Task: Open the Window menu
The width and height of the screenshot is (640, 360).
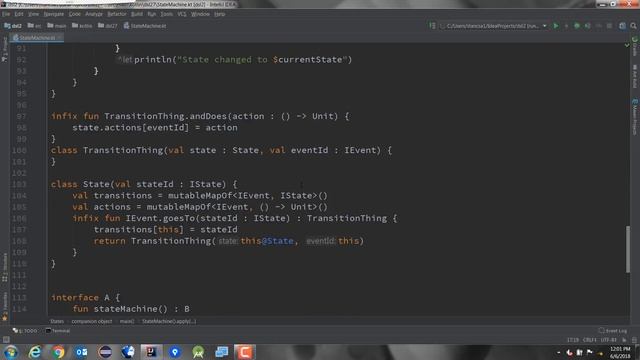Action: [x=200, y=14]
